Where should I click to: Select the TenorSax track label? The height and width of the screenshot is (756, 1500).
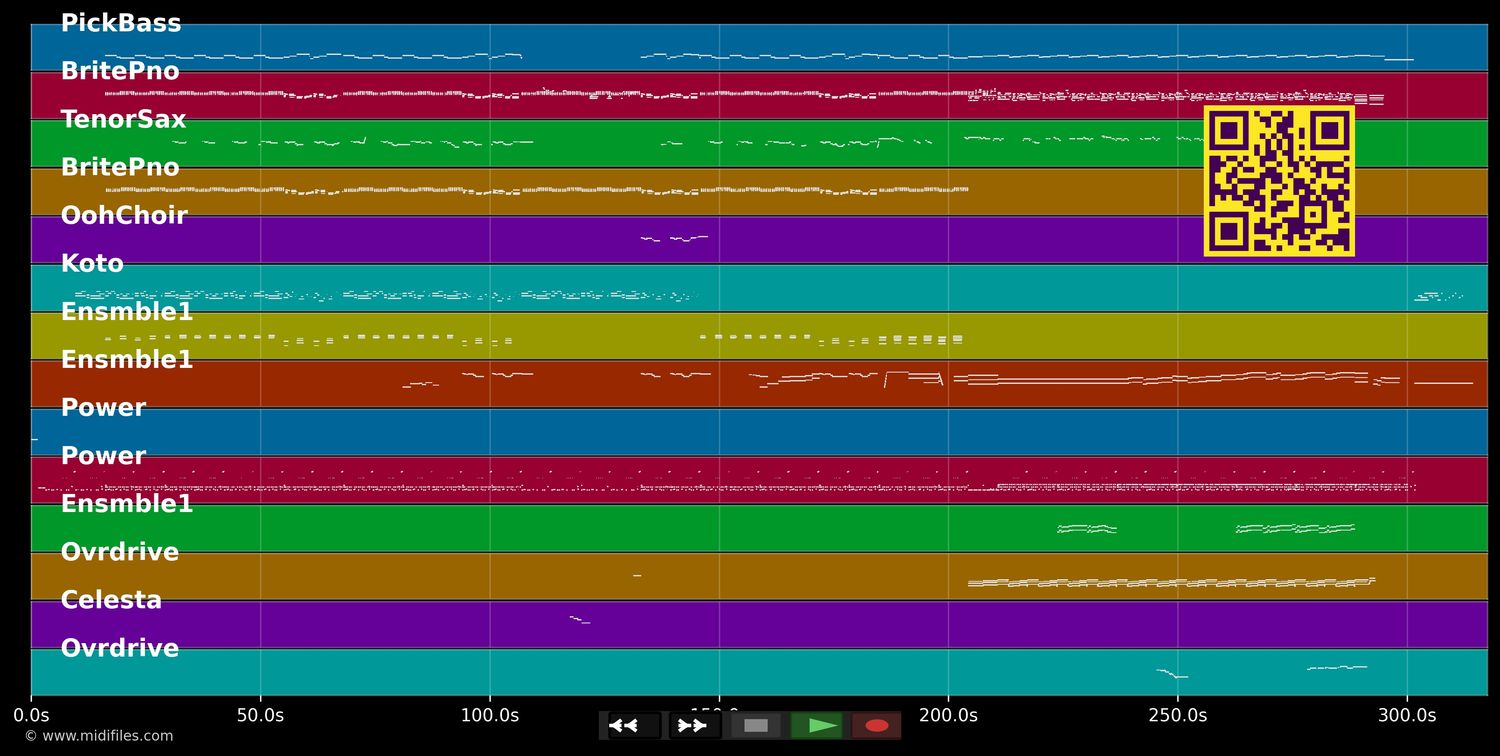(x=123, y=119)
